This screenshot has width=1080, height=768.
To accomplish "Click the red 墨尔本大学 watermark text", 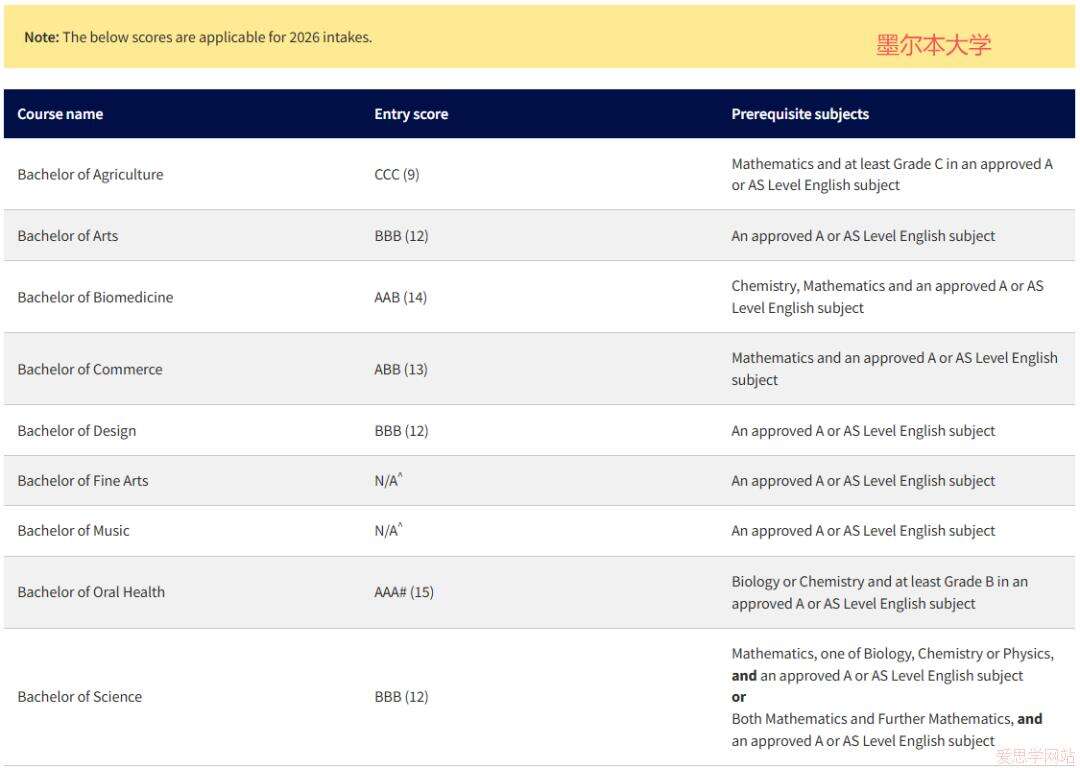I will (x=933, y=45).
